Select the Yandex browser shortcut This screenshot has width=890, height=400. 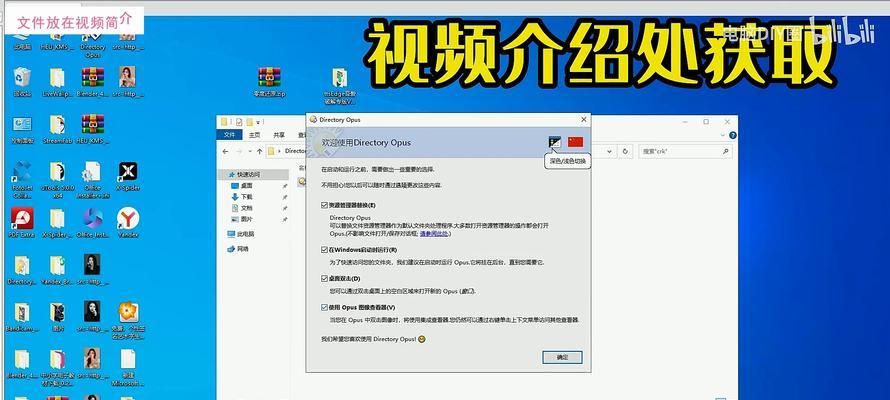click(128, 222)
